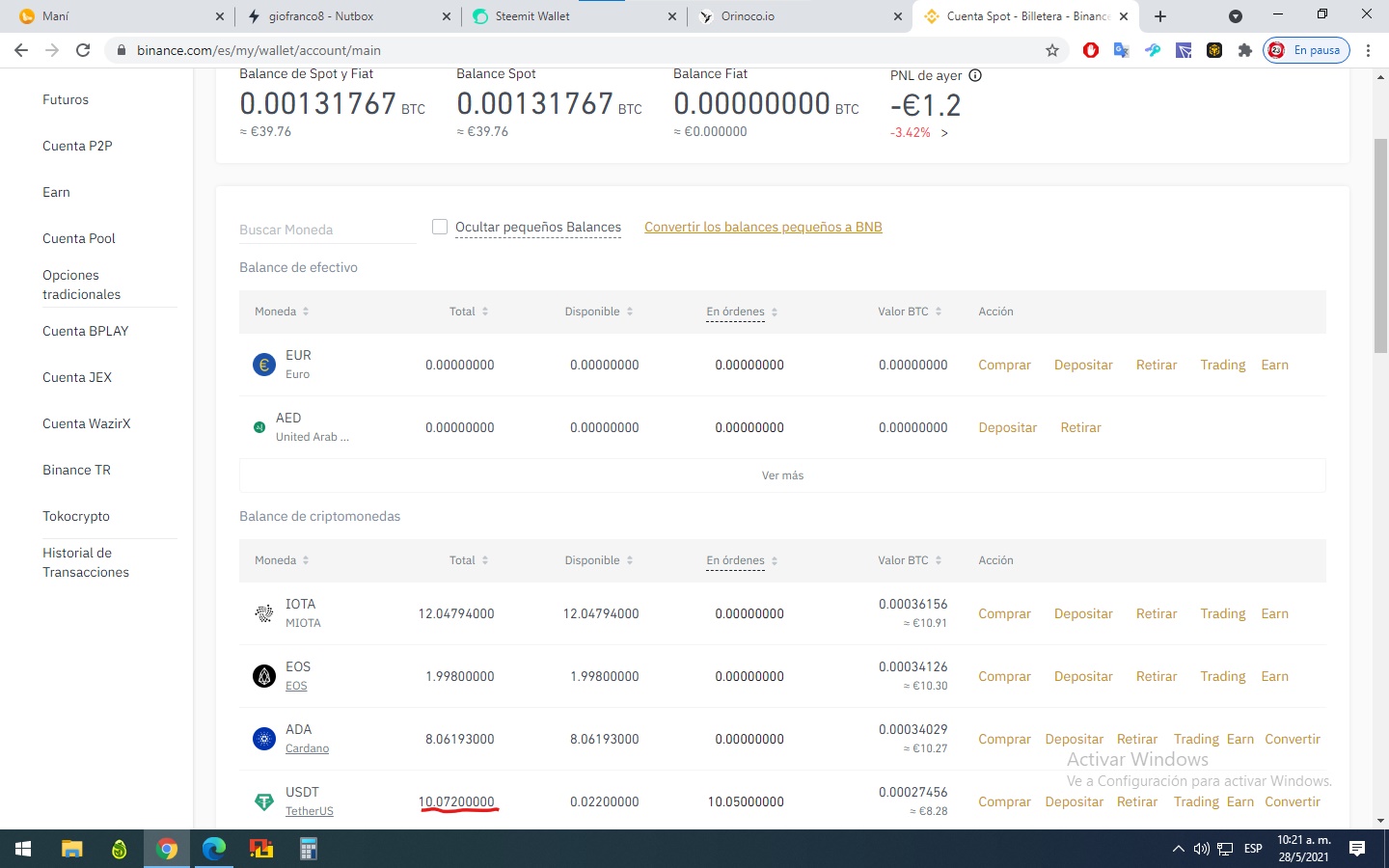The image size is (1389, 868).
Task: Sort crypto balance table by Total
Action: pyautogui.click(x=469, y=560)
